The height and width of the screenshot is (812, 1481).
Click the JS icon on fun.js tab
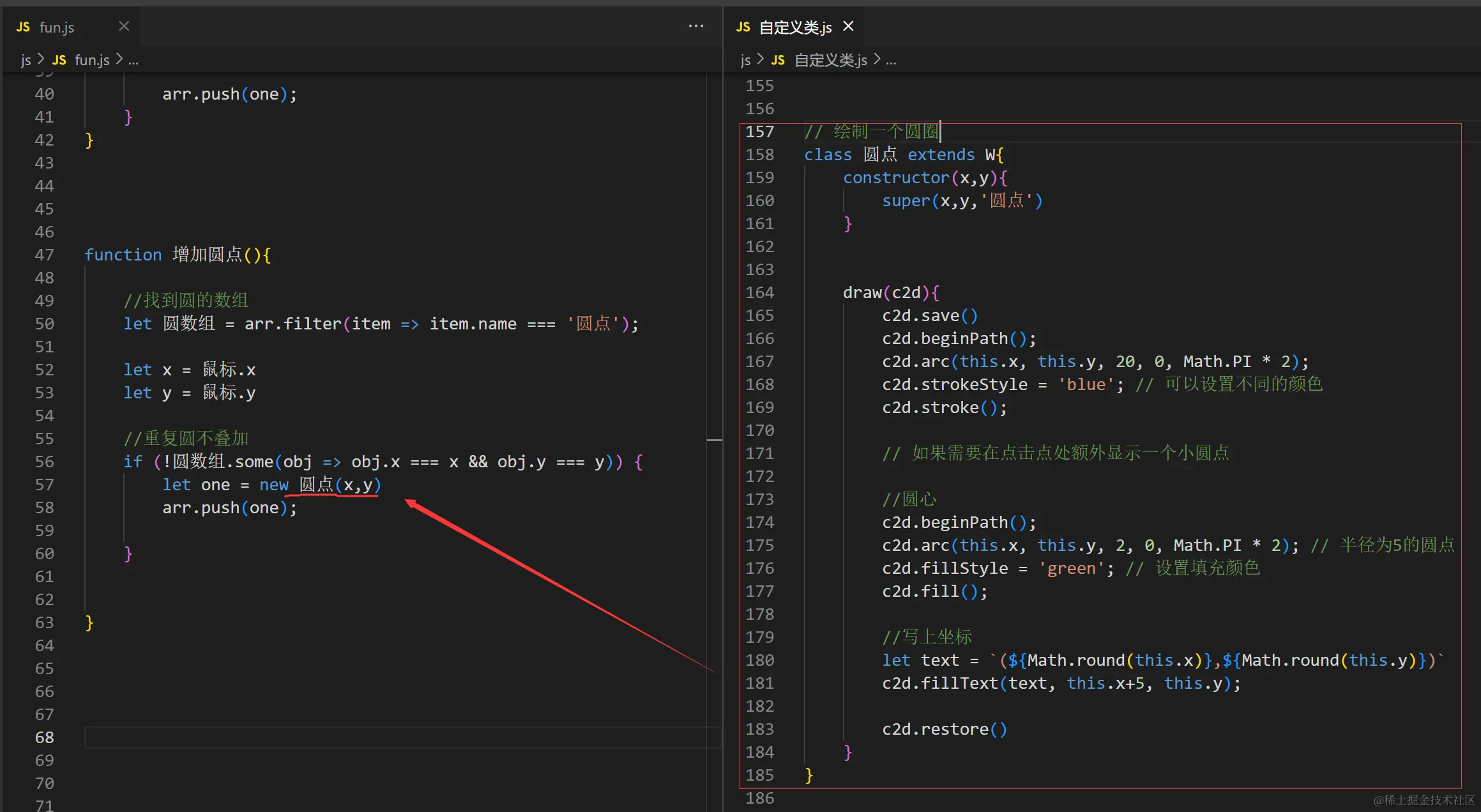click(23, 27)
